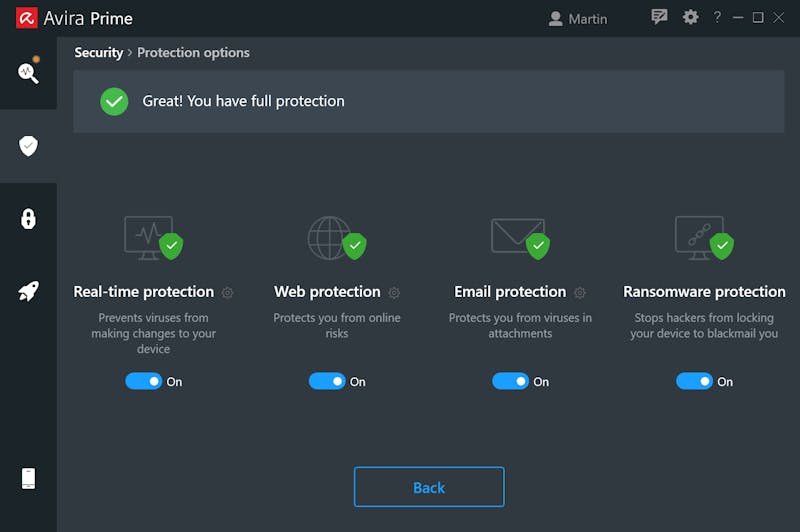Open the Status scan sidebar icon

[29, 72]
